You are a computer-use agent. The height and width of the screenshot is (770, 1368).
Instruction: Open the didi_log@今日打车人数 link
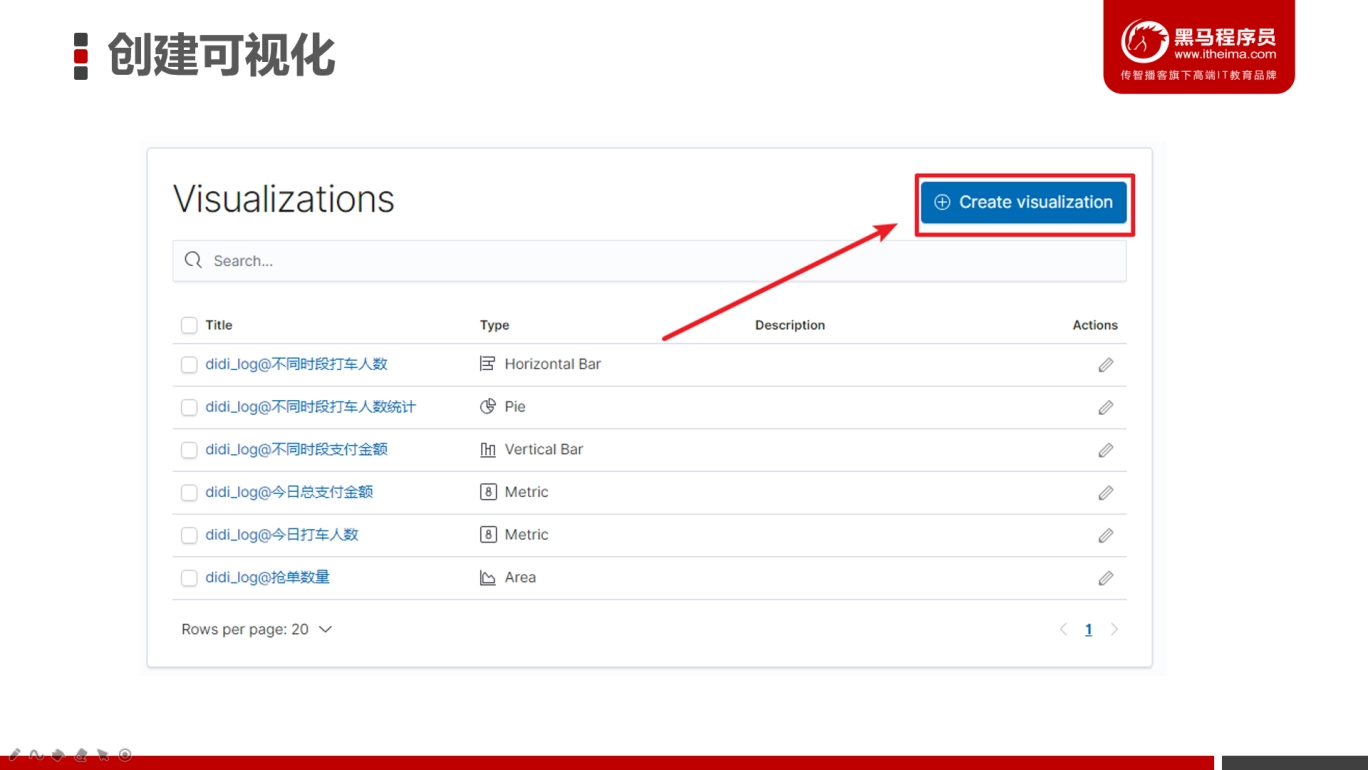(282, 535)
